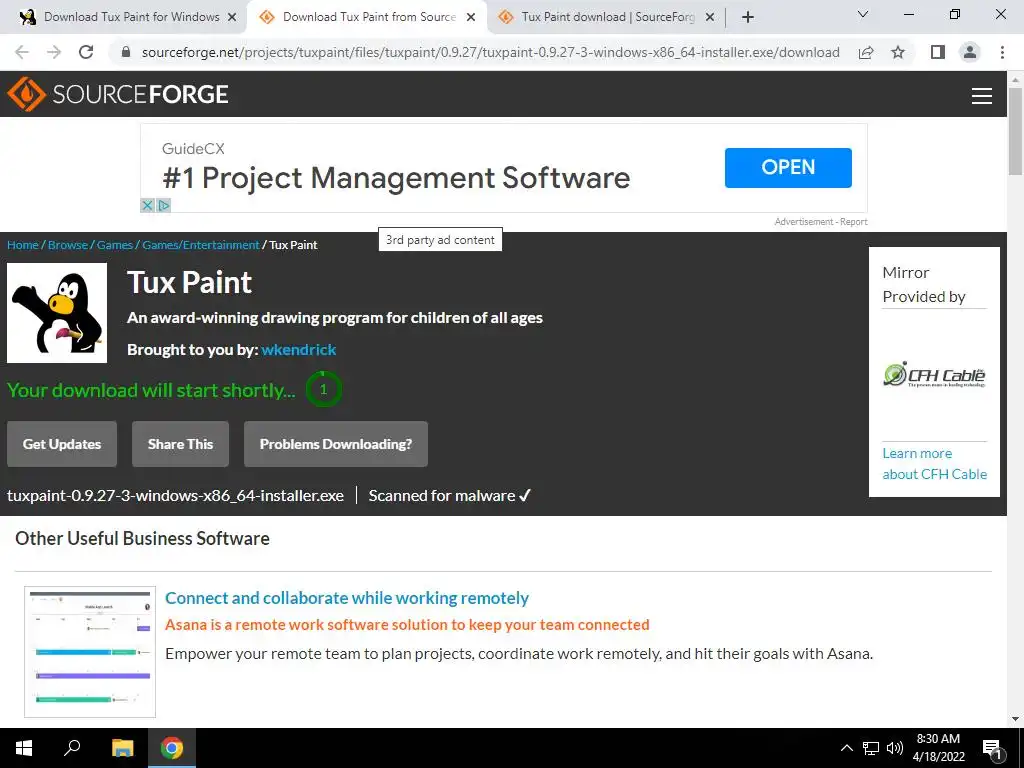Go to Home breadcrumb link
The height and width of the screenshot is (768, 1024).
pos(23,245)
